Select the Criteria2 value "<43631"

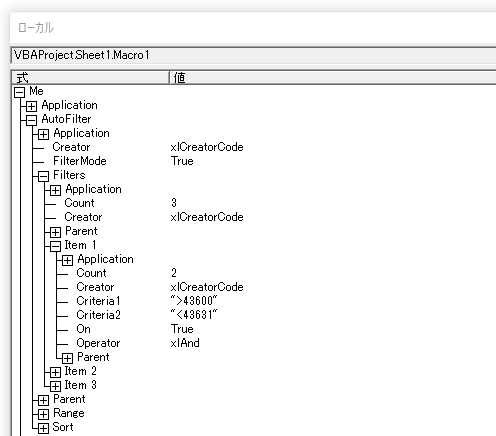[x=194, y=315]
